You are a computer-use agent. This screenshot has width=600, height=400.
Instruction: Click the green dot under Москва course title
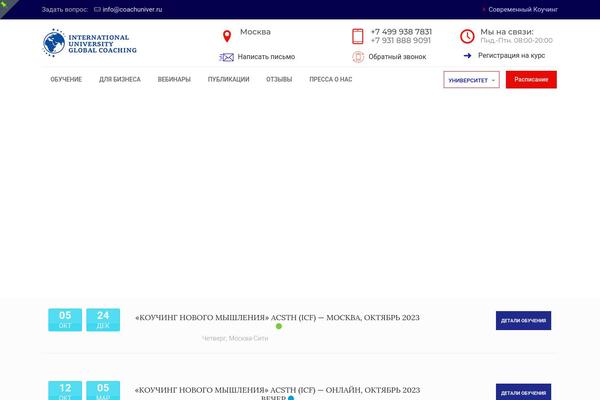279,326
